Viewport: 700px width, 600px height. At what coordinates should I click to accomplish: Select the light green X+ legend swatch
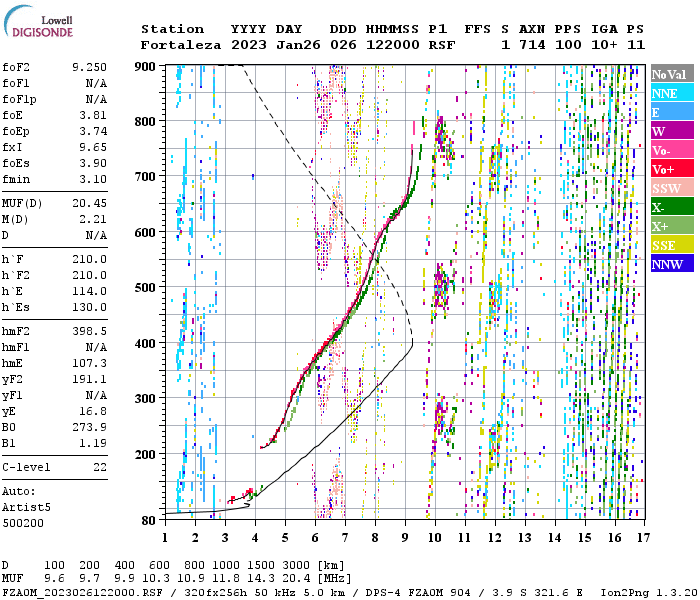(672, 226)
